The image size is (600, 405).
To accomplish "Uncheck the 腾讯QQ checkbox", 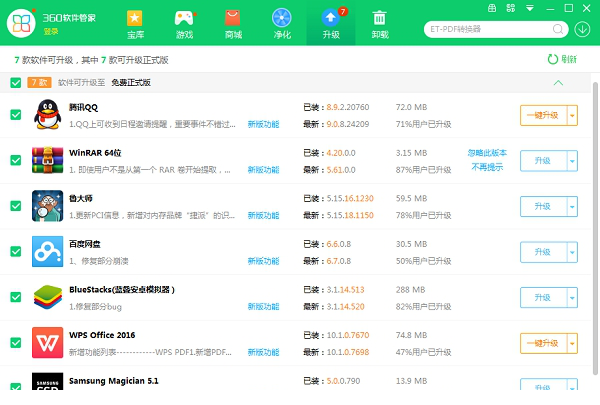I will [16, 114].
